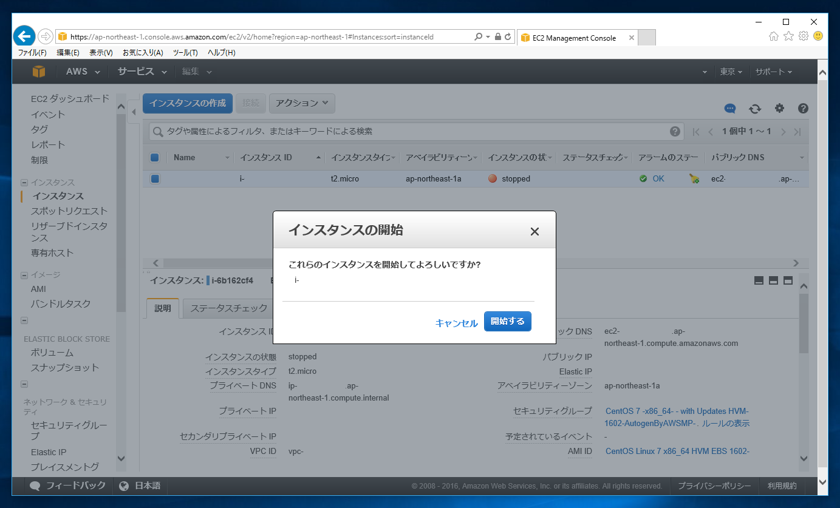Viewport: 840px width, 508px height.
Task: Collapse the sidebar with arrow handle
Action: [133, 112]
